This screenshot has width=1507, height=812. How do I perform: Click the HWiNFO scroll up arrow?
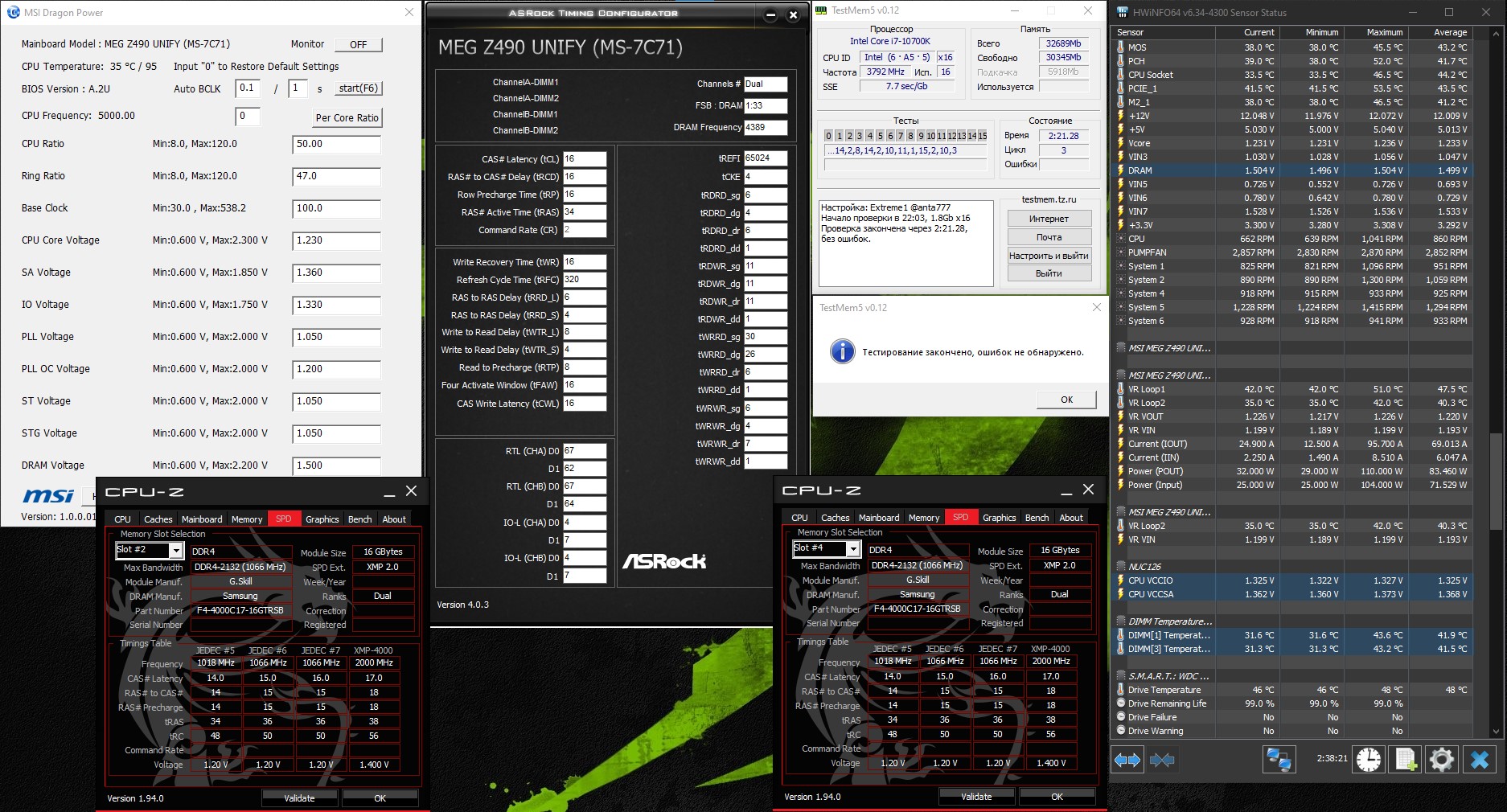click(1496, 33)
